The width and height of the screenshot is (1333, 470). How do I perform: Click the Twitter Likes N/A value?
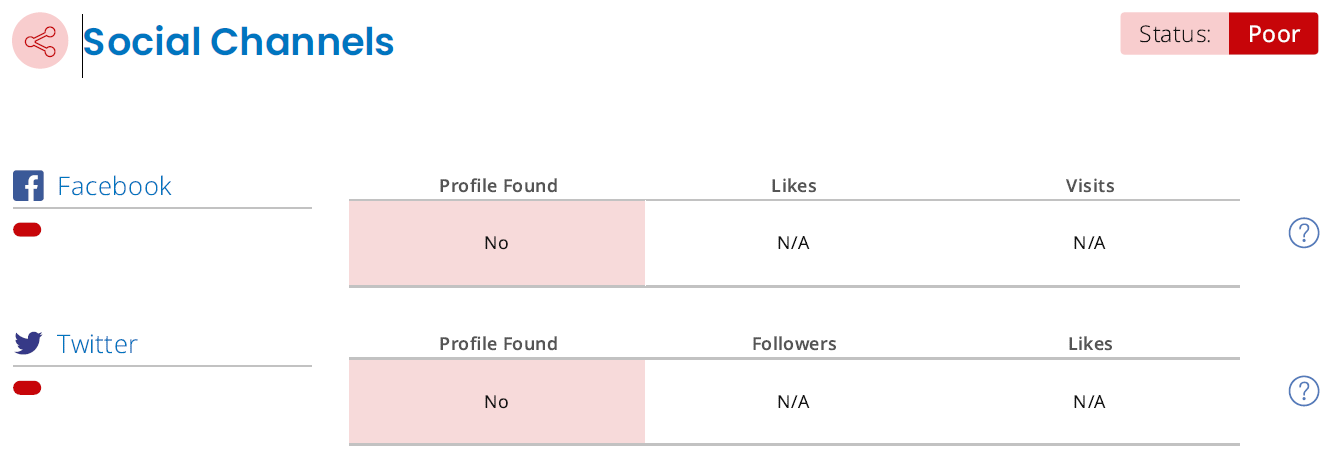pyautogui.click(x=1089, y=402)
